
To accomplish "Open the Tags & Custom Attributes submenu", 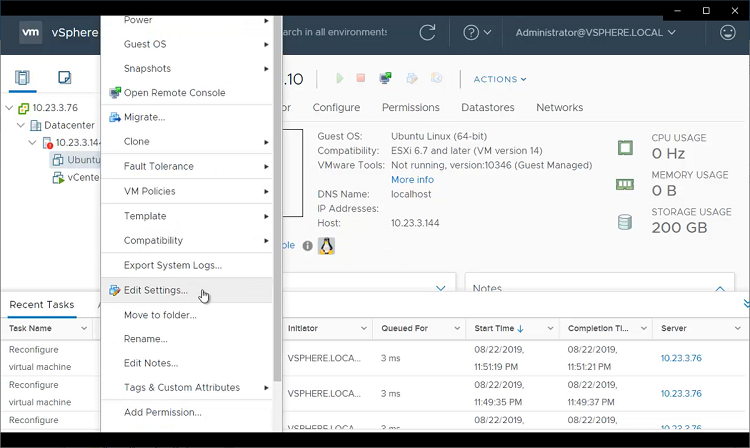I will click(x=187, y=387).
